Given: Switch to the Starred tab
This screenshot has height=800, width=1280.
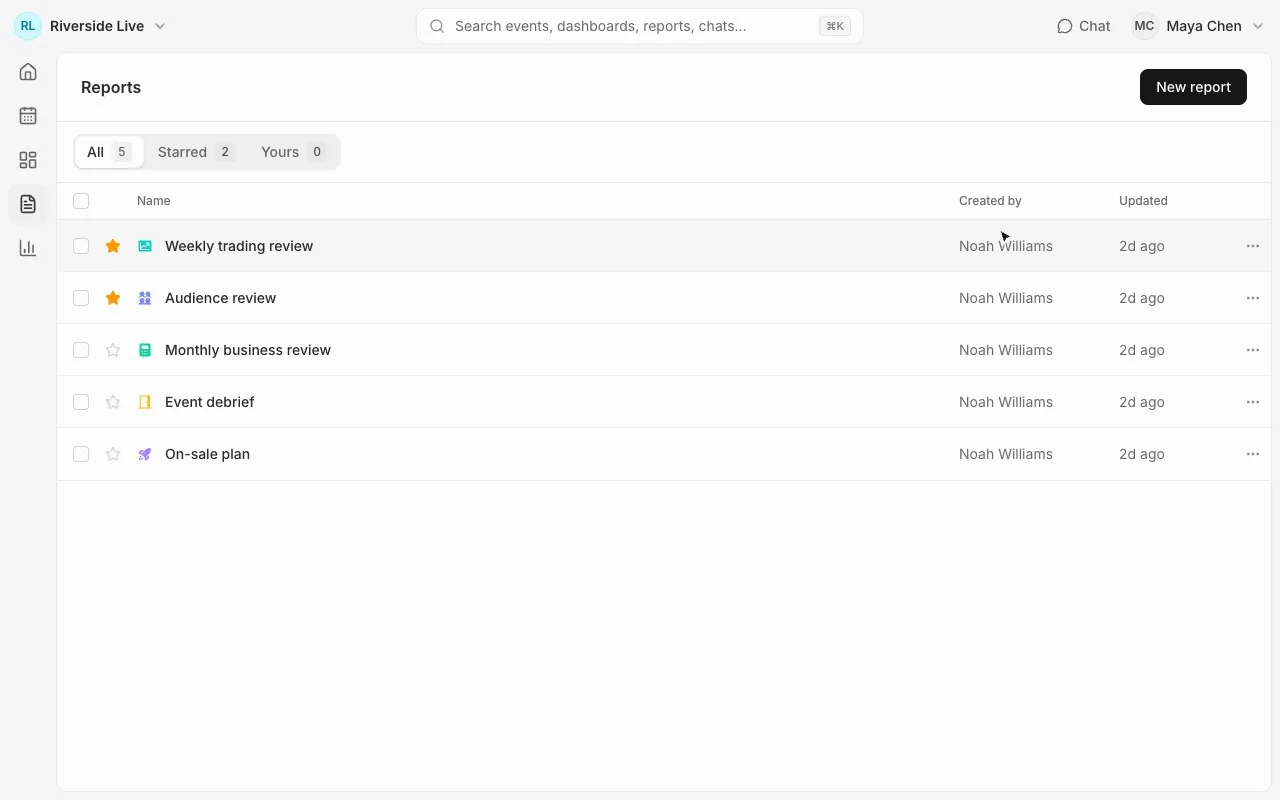Looking at the screenshot, I should (195, 152).
